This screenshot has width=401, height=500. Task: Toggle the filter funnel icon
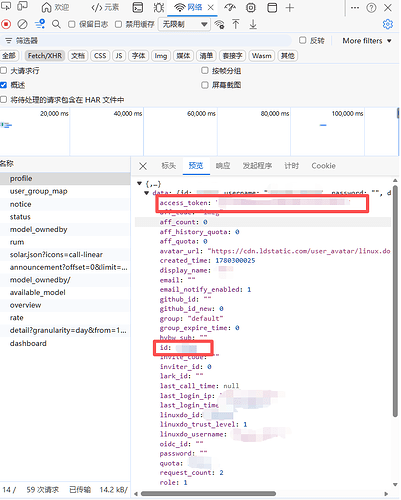tap(40, 24)
